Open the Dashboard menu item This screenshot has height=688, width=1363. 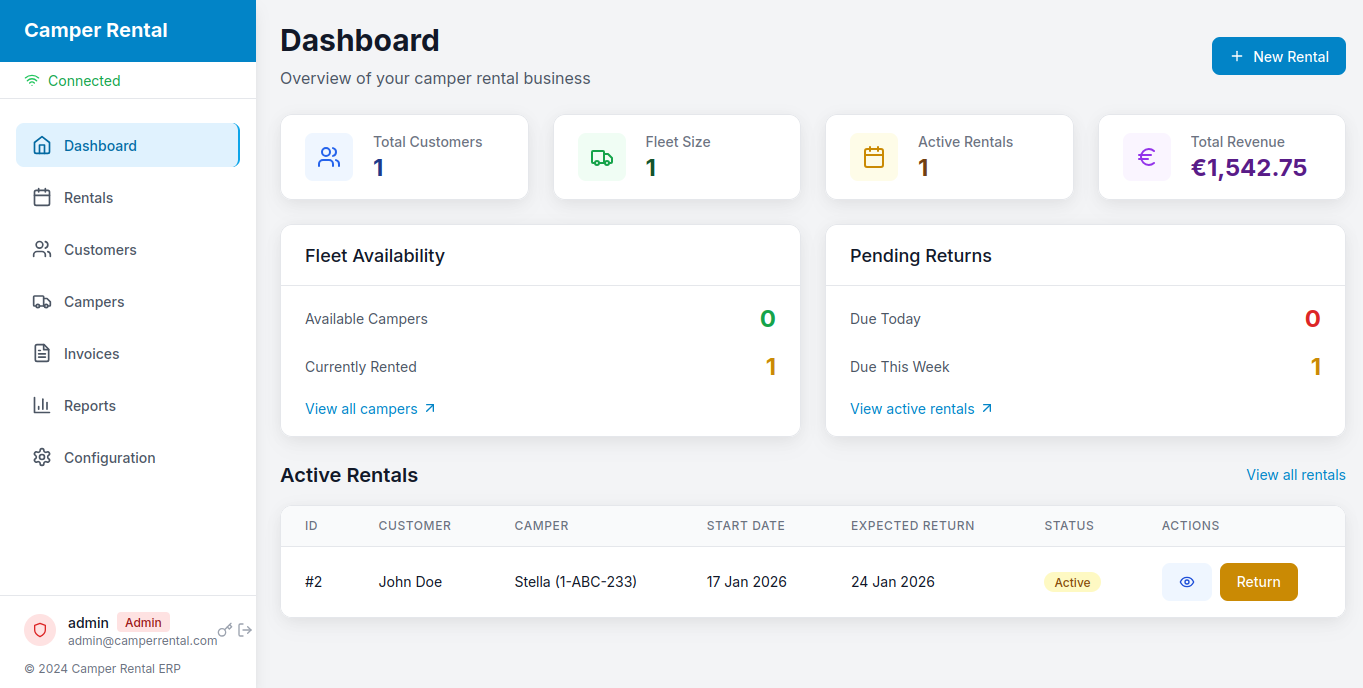[x=128, y=146]
